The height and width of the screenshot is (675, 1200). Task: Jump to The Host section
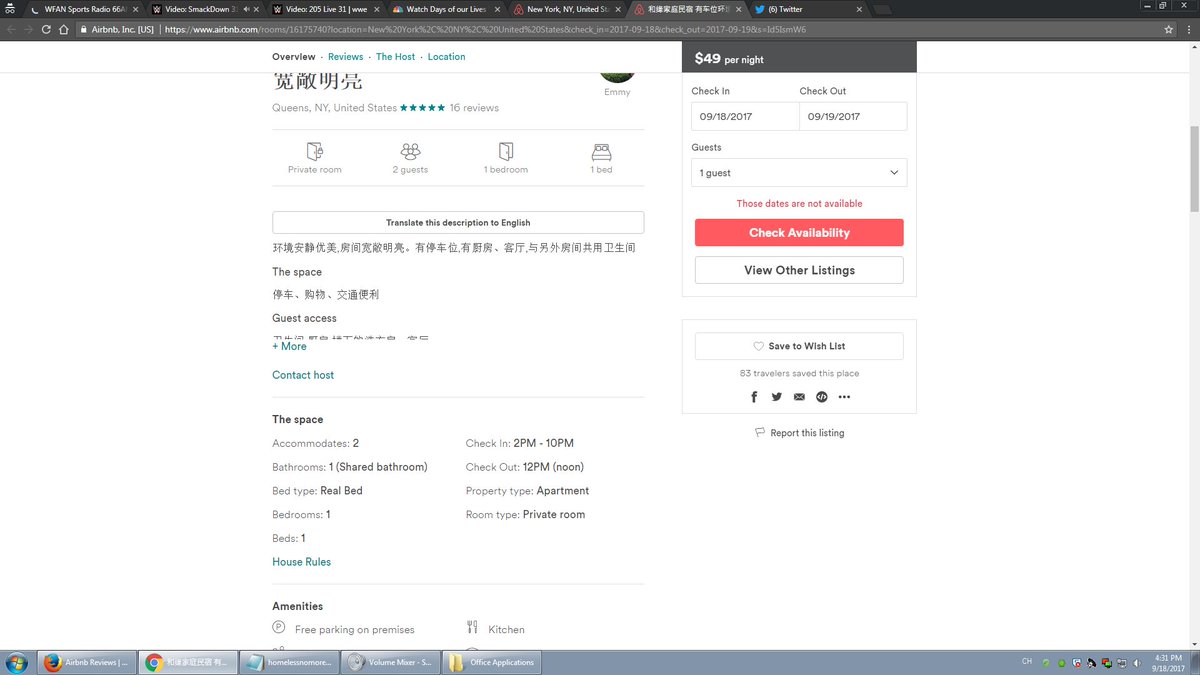pyautogui.click(x=395, y=57)
